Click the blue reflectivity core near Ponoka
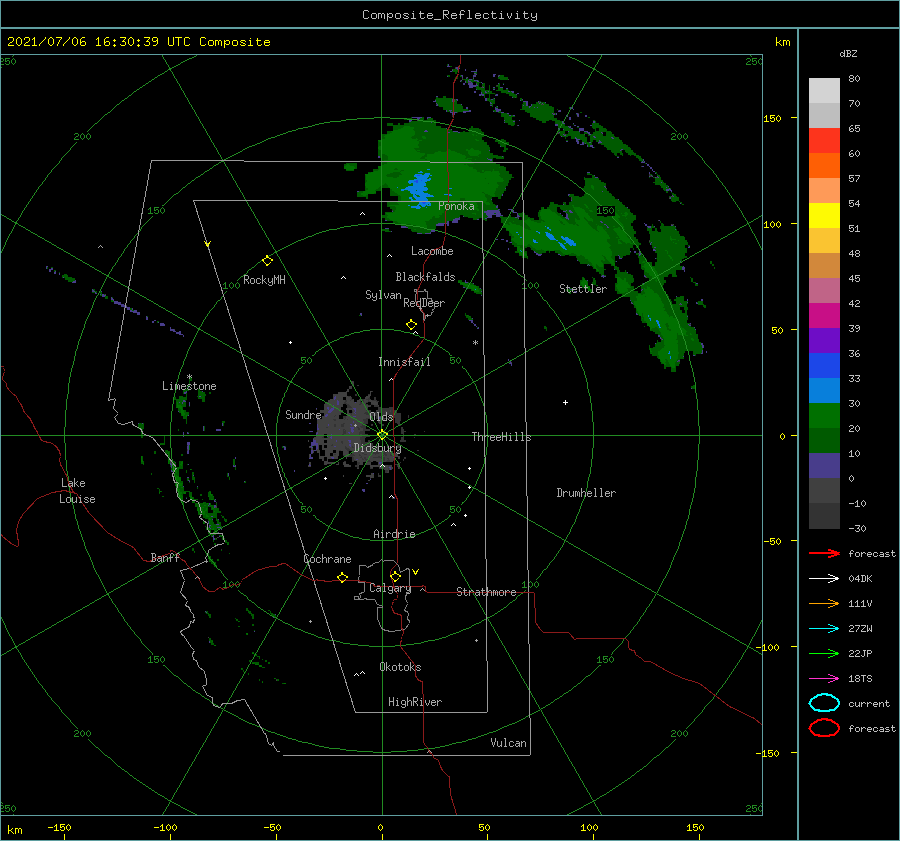The width and height of the screenshot is (900, 841). coord(418,189)
